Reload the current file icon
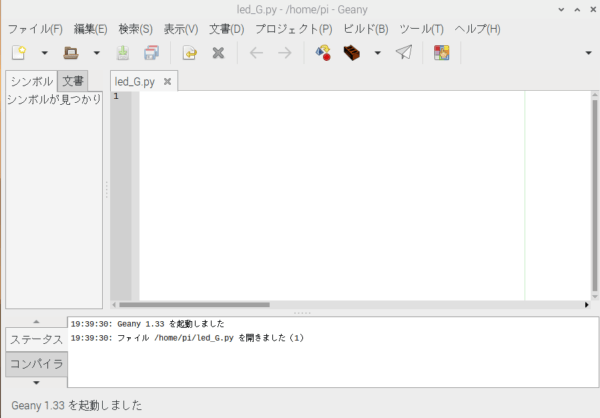Viewport: 600px width, 418px height. [190, 53]
